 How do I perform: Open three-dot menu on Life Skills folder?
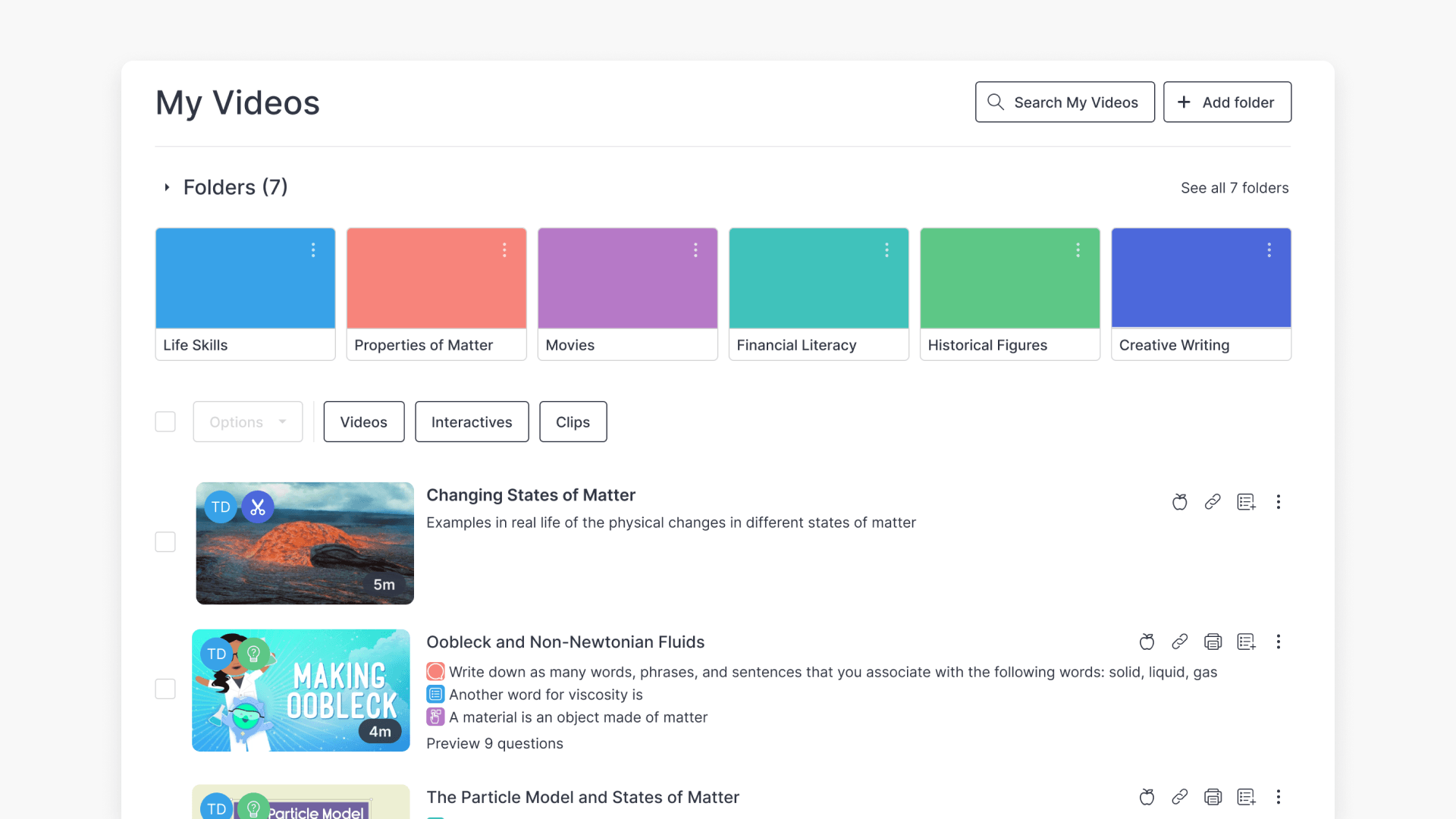tap(313, 250)
